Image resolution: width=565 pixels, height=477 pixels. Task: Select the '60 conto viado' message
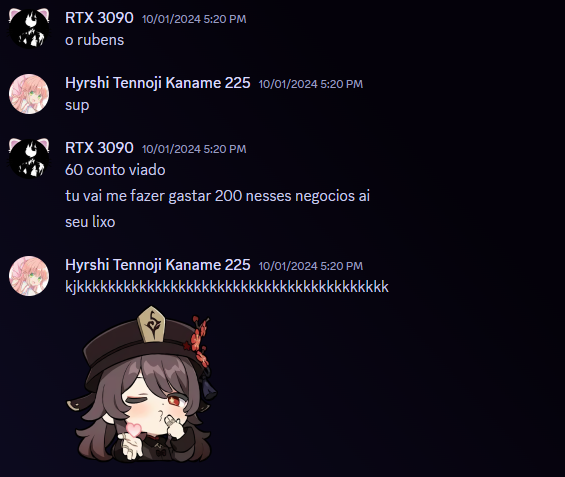click(115, 170)
